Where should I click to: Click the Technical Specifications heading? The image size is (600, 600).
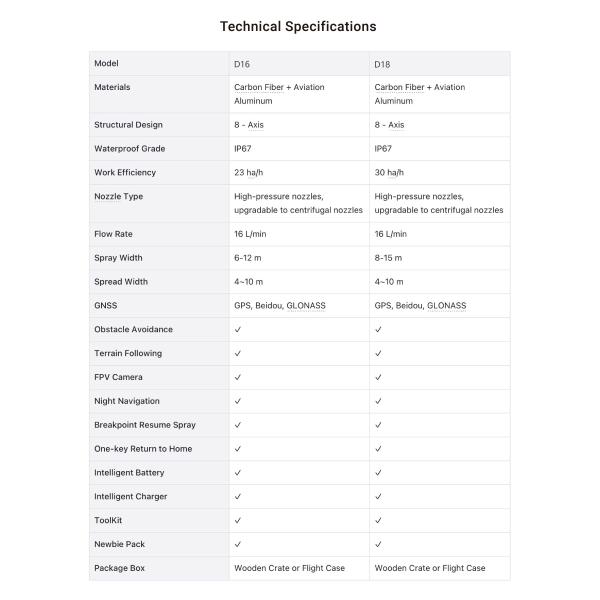tap(298, 26)
